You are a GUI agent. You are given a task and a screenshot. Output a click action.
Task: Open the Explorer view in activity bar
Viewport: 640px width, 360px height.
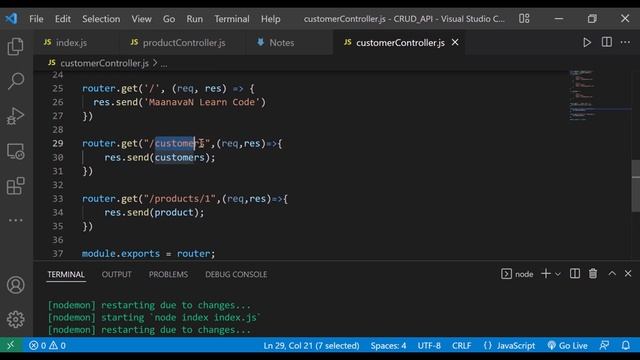[x=16, y=46]
